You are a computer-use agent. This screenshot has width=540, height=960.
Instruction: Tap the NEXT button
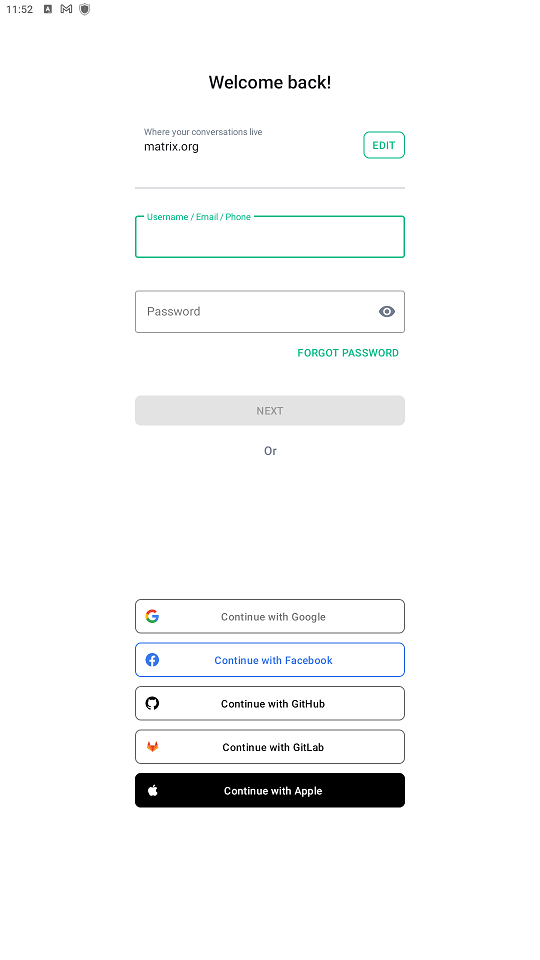pos(270,410)
